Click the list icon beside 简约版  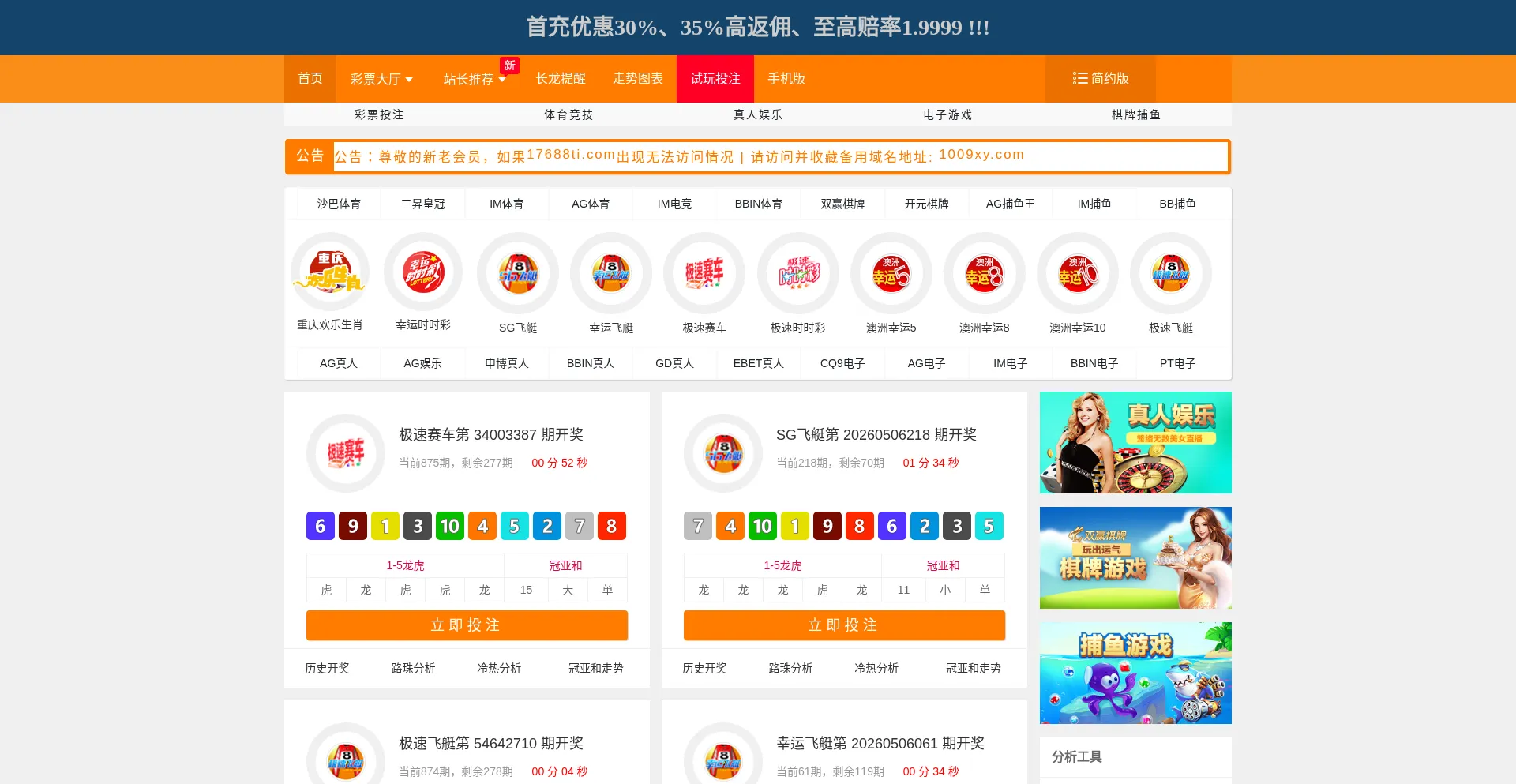(1079, 78)
